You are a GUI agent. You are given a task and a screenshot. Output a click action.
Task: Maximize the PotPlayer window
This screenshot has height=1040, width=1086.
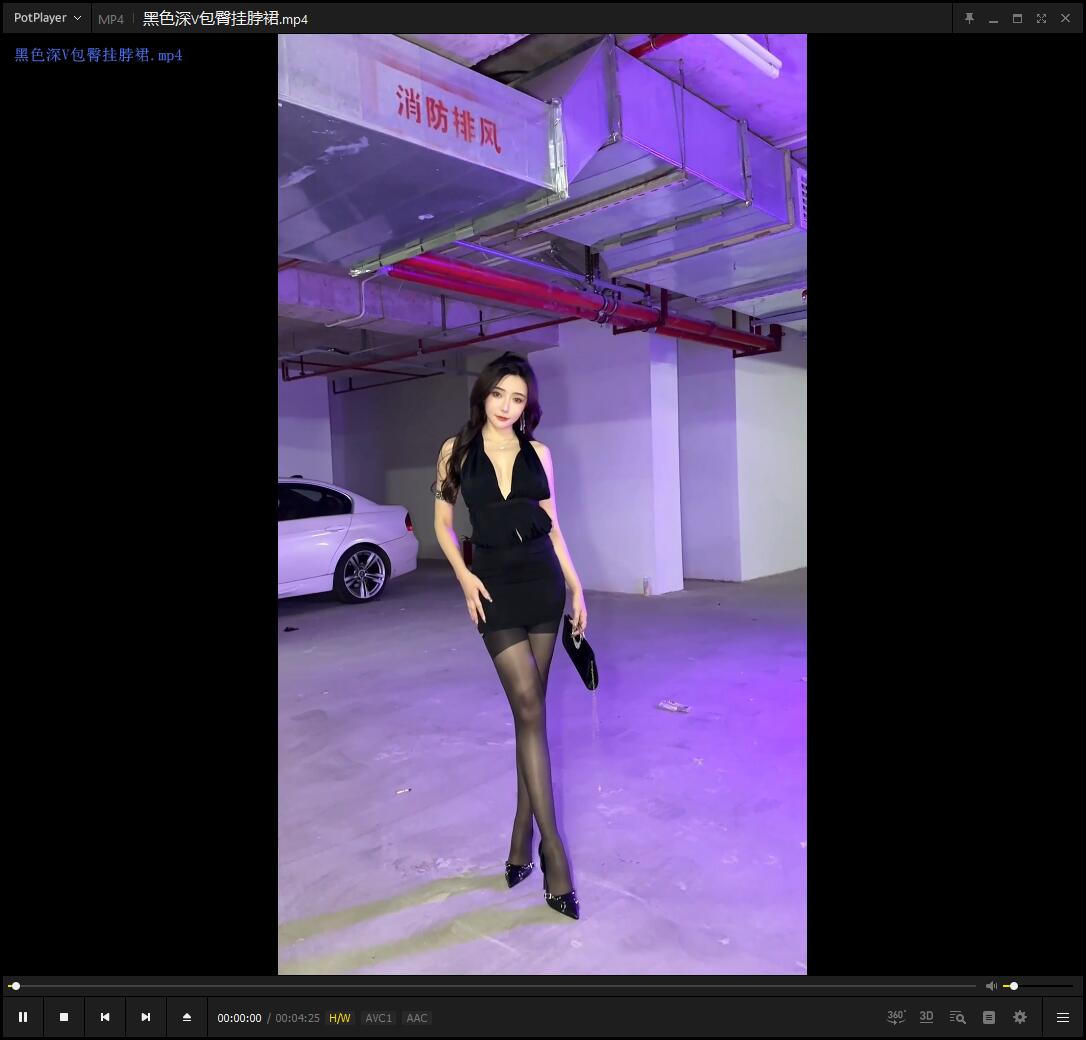click(x=1017, y=19)
